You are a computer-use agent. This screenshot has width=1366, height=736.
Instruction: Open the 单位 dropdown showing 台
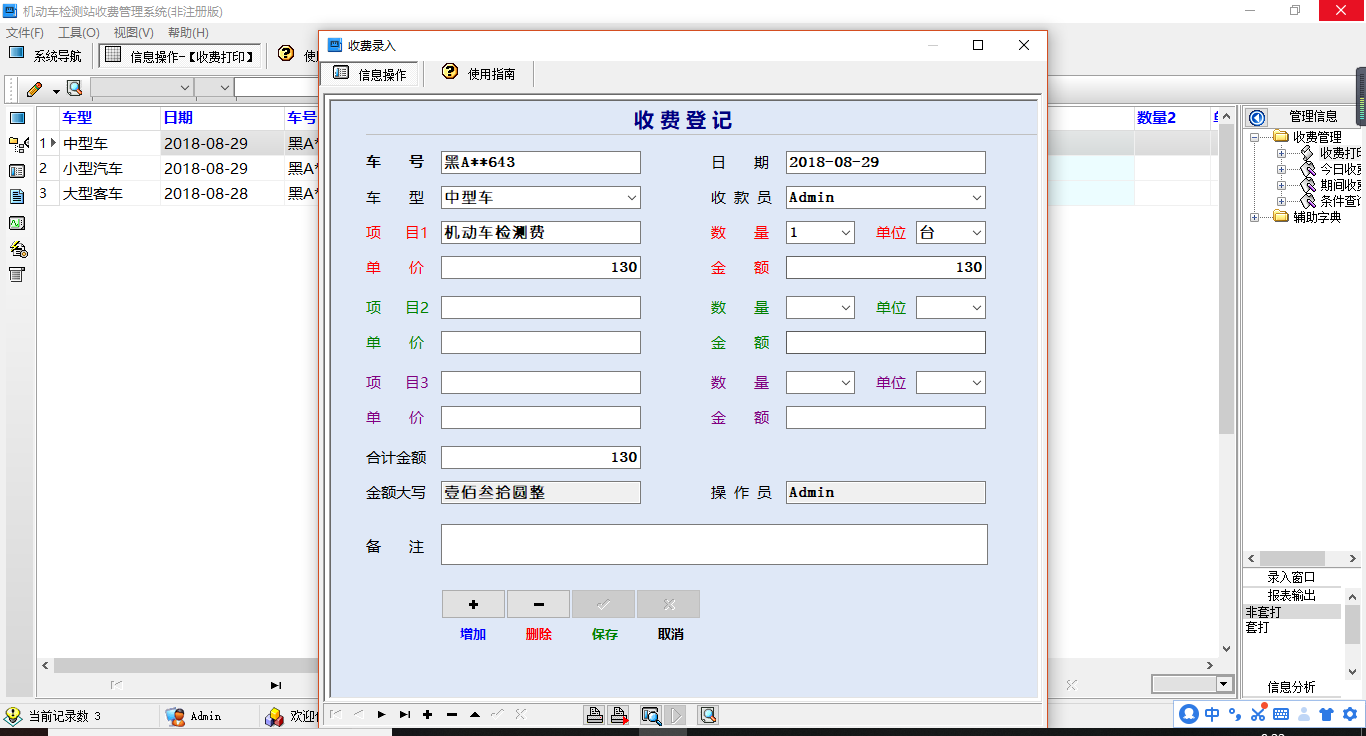tap(976, 233)
